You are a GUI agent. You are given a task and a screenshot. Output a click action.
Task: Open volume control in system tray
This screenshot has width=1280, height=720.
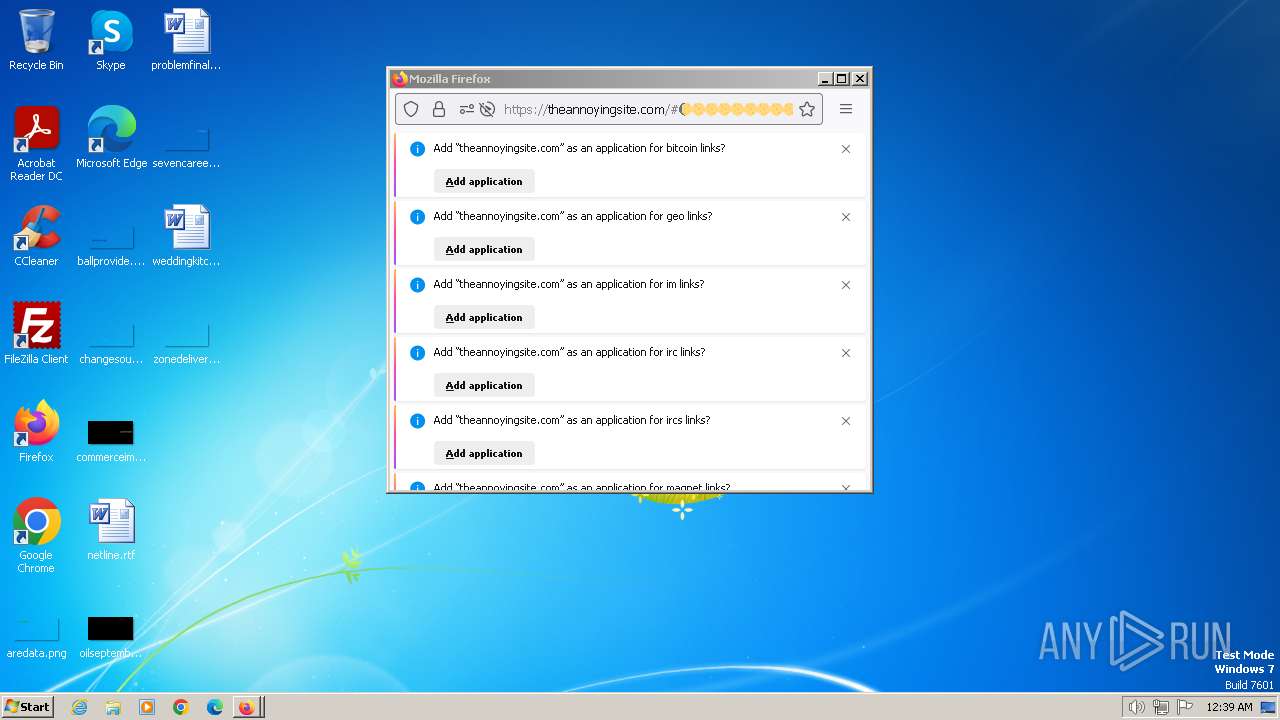pos(1136,707)
